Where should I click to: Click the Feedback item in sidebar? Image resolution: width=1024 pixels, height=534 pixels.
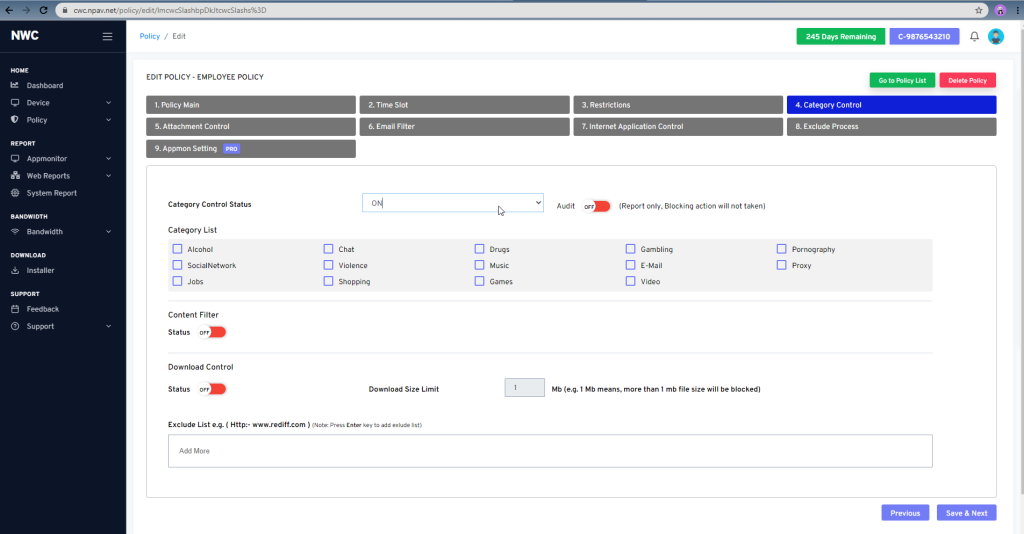coord(42,309)
